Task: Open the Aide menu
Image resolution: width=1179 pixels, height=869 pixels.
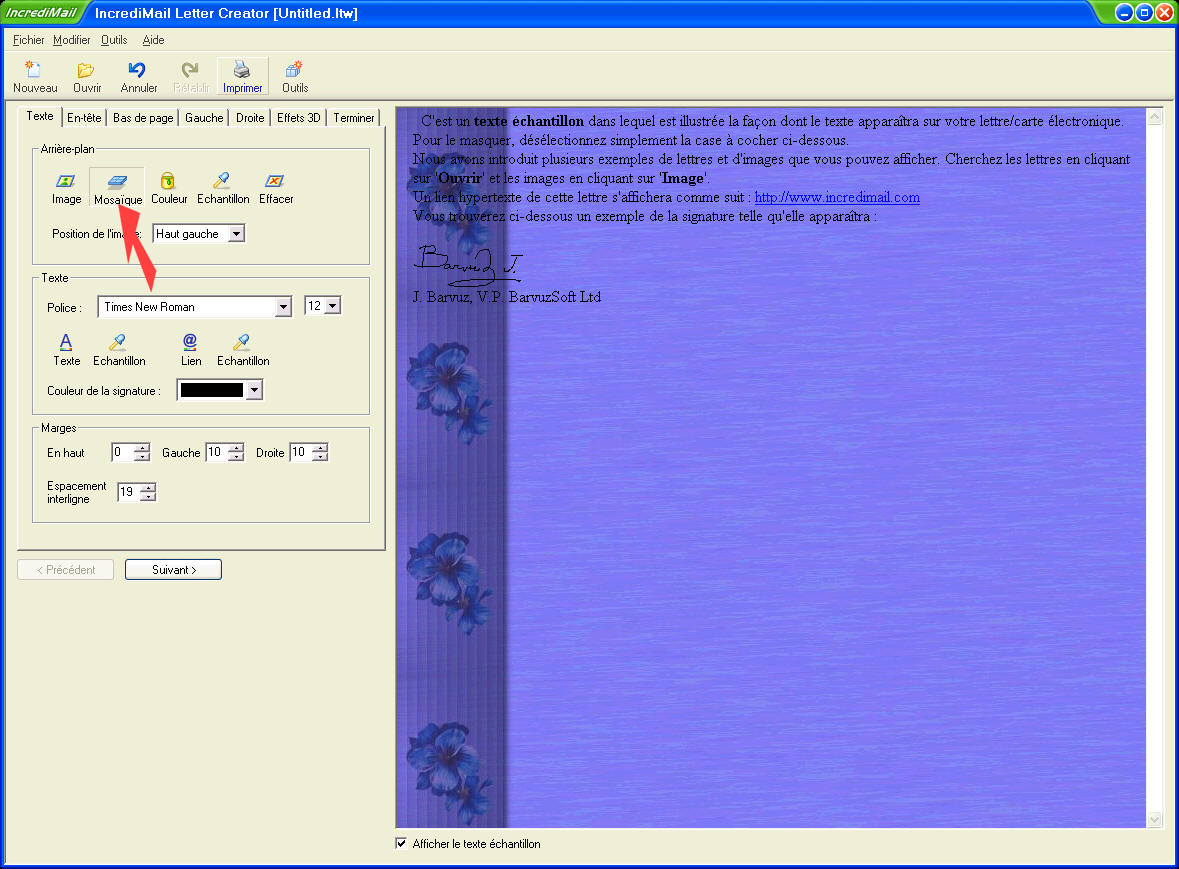Action: click(153, 40)
